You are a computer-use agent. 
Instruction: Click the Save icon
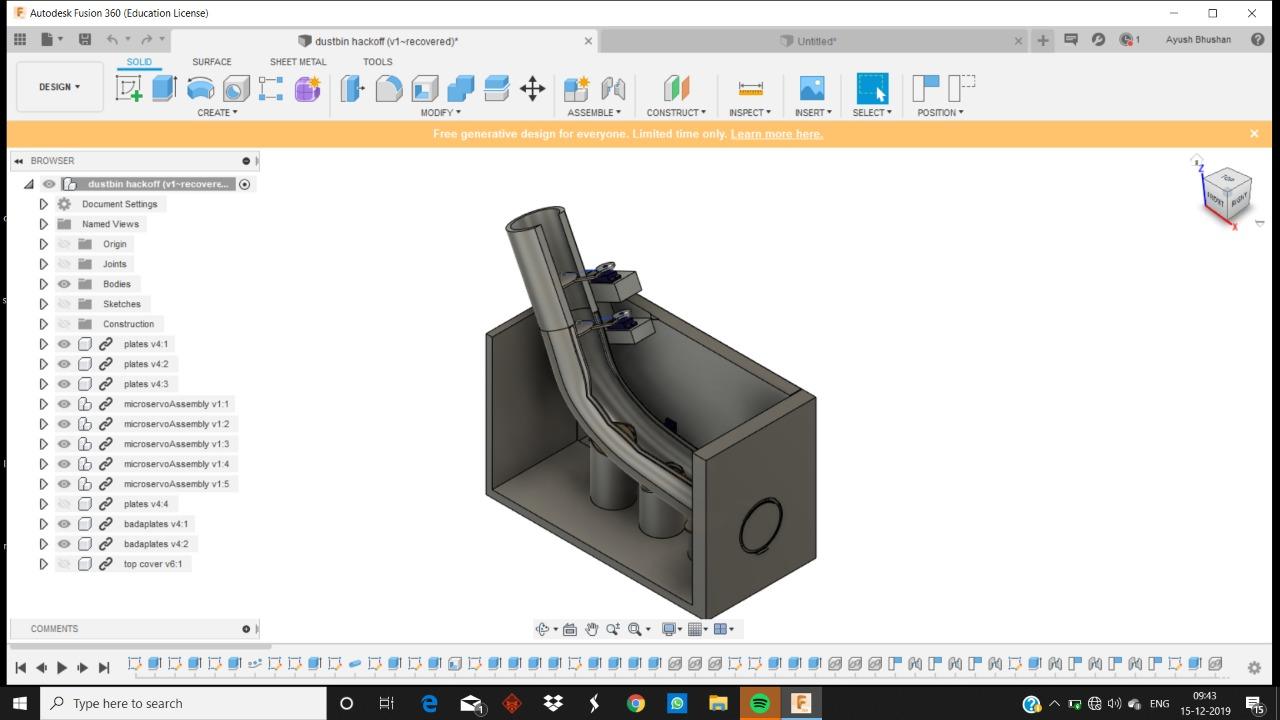[84, 40]
